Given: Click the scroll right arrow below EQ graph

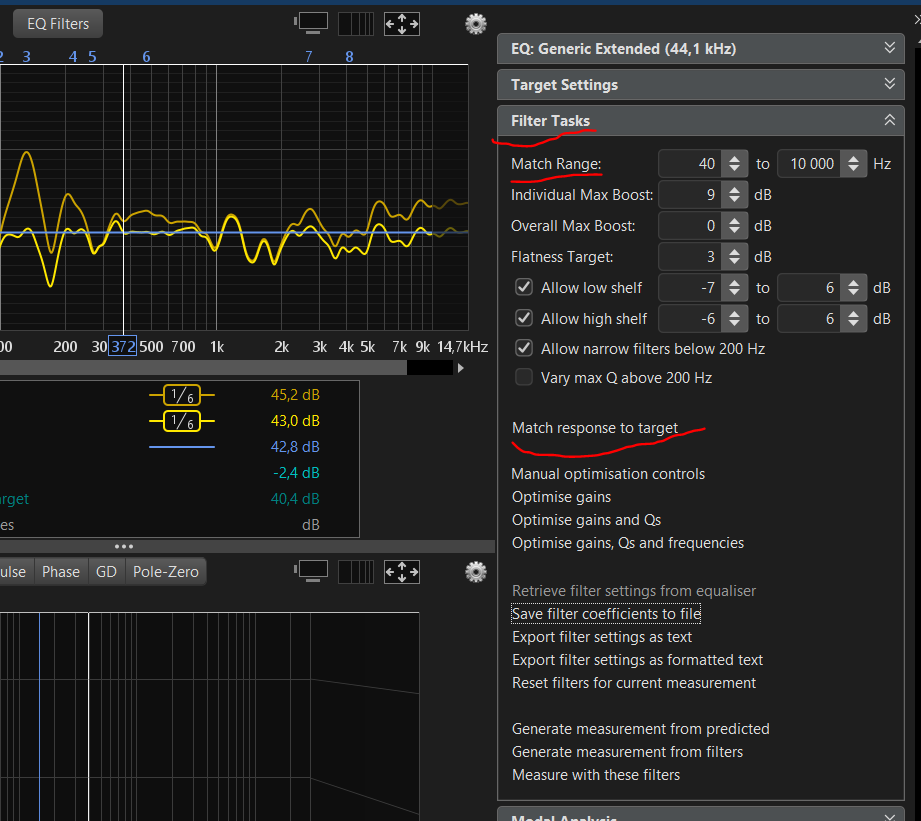Looking at the screenshot, I should pos(460,368).
